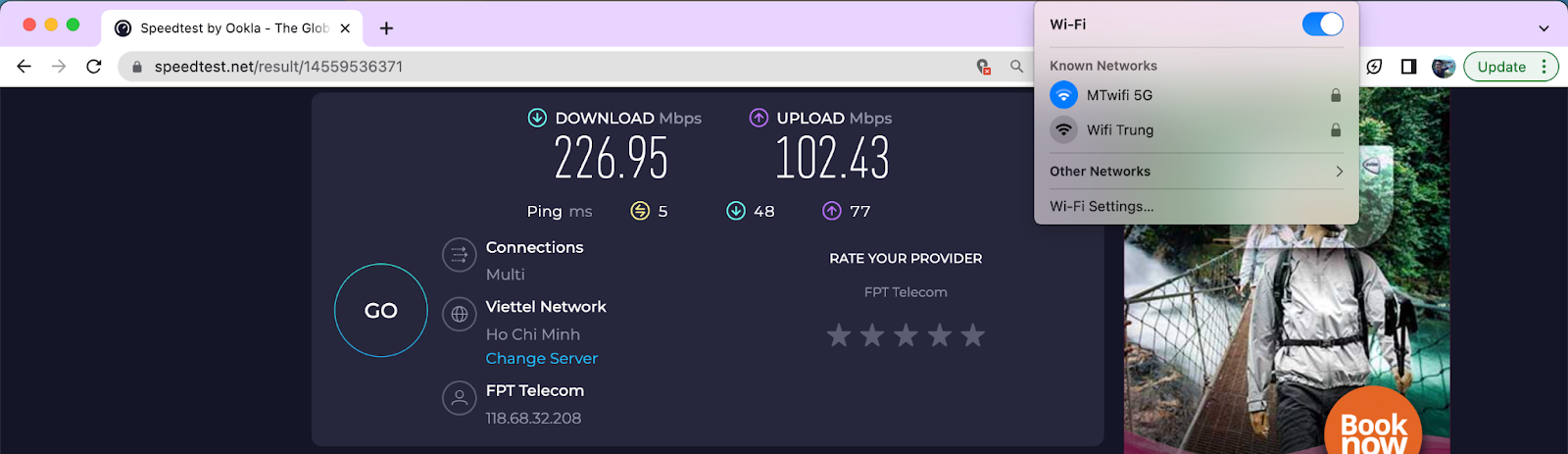Open the Chrome profile avatar
The height and width of the screenshot is (454, 1568).
[1443, 67]
